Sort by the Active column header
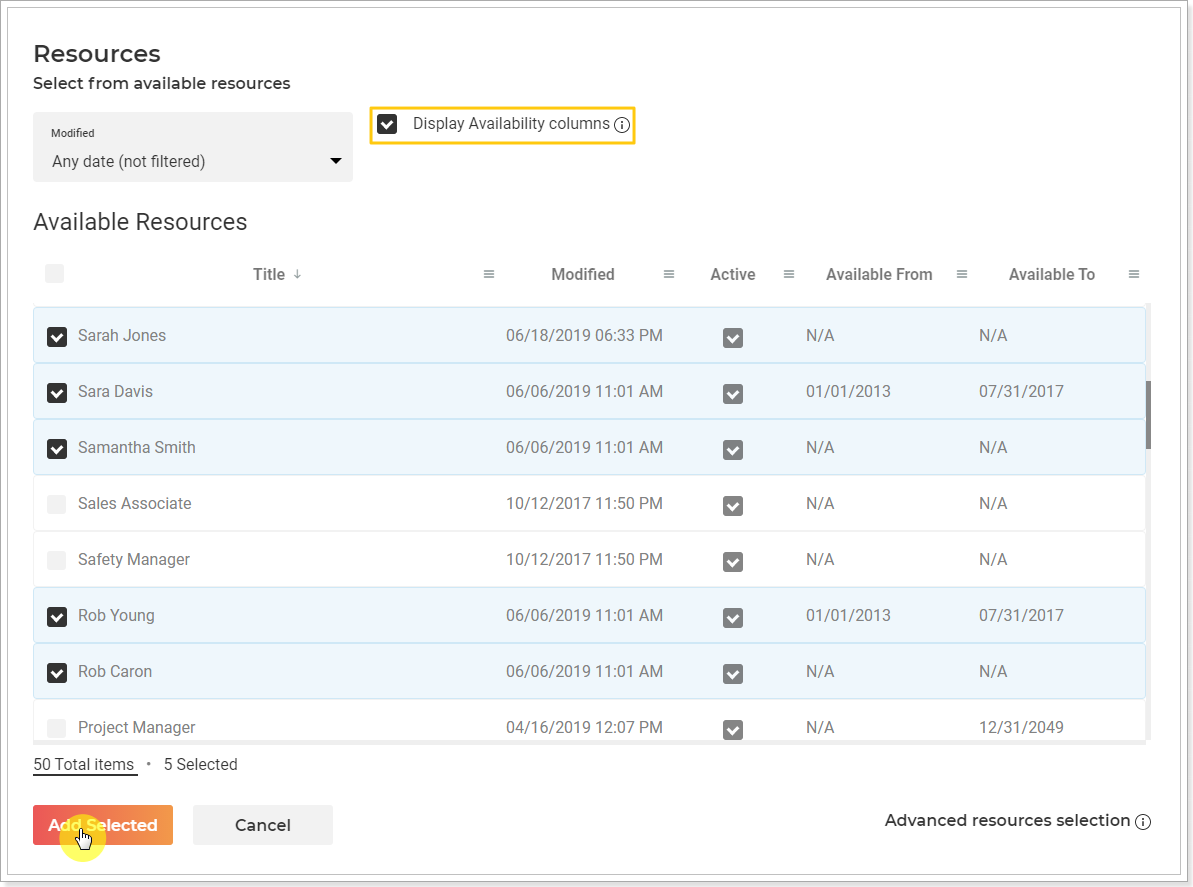Viewport: 1193px width, 887px height. (x=733, y=275)
